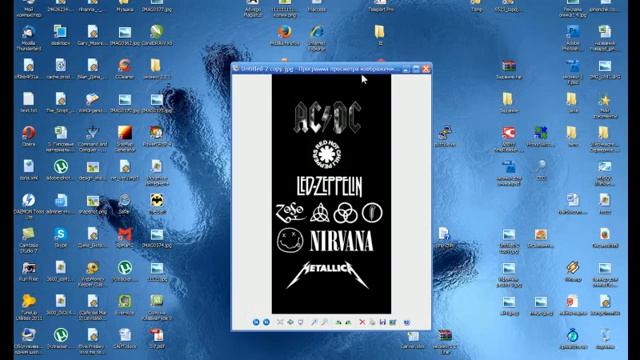This screenshot has height=360, width=640.
Task: Select the DAEMON Tools Lite icon
Action: click(29, 206)
